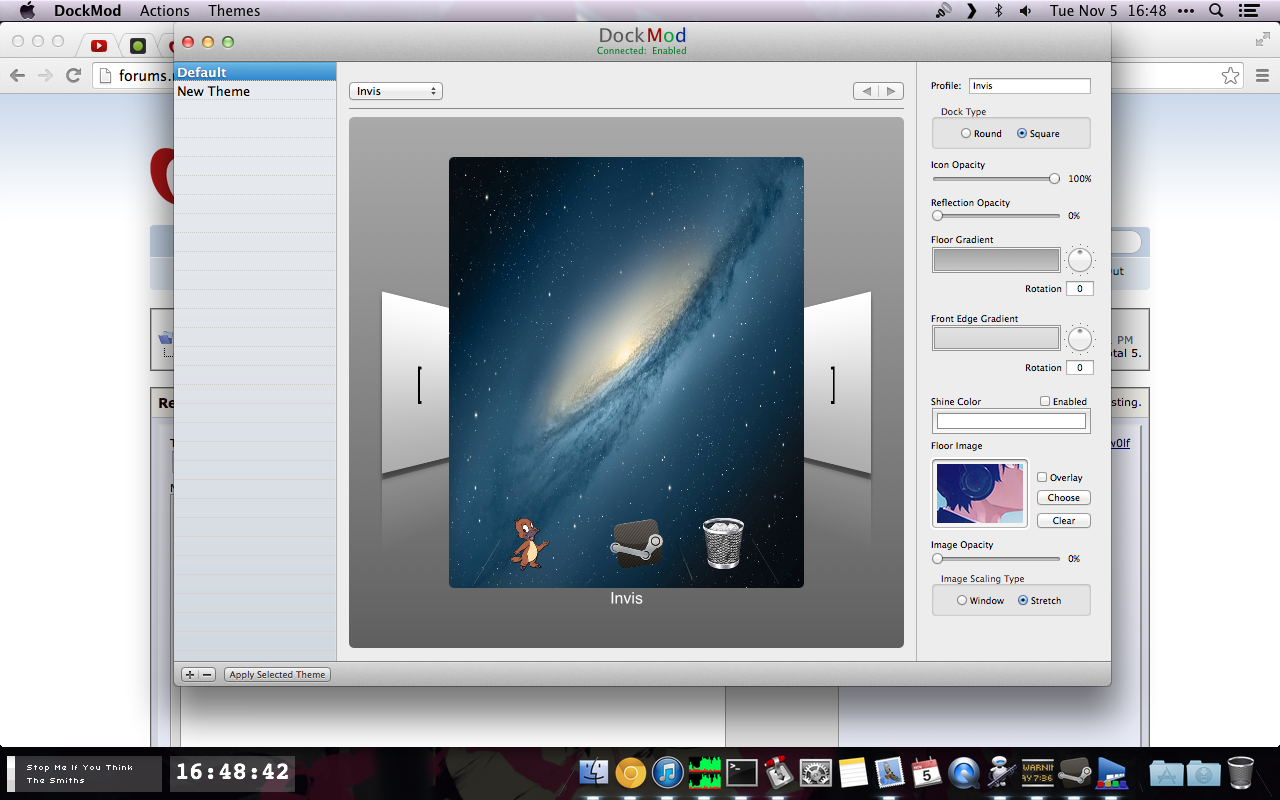
Task: Open Activity Monitor graph icon in Dock
Action: 704,773
